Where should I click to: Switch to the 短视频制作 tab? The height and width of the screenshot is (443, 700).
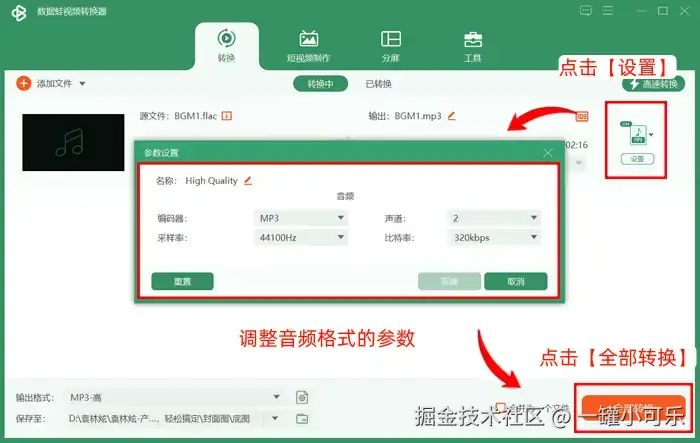[308, 46]
